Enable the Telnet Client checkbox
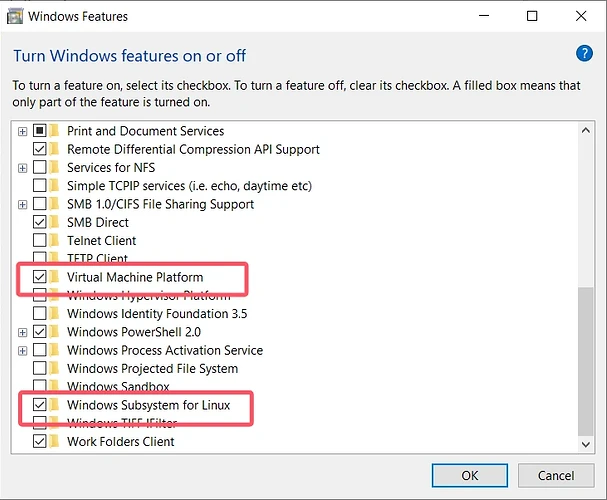Screen dimensions: 607x500 point(40,241)
